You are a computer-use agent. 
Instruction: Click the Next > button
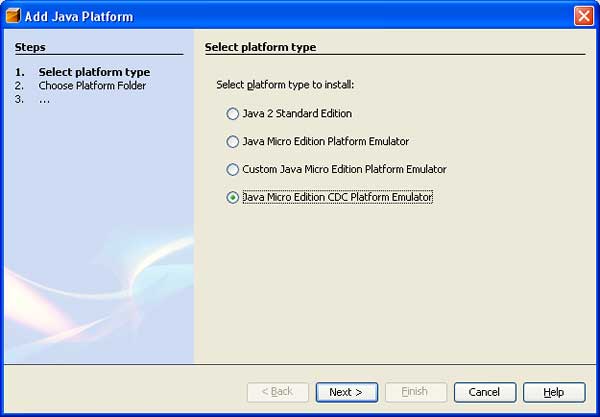[x=347, y=392]
